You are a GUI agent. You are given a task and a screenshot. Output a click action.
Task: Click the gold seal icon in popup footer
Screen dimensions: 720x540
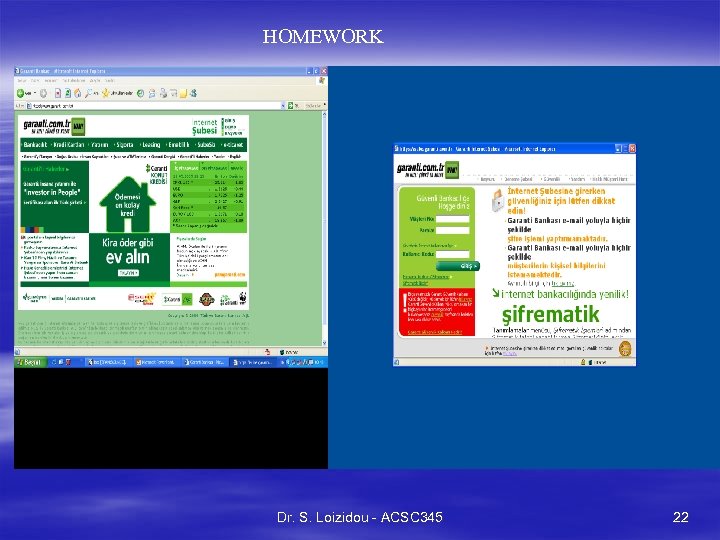coord(625,349)
